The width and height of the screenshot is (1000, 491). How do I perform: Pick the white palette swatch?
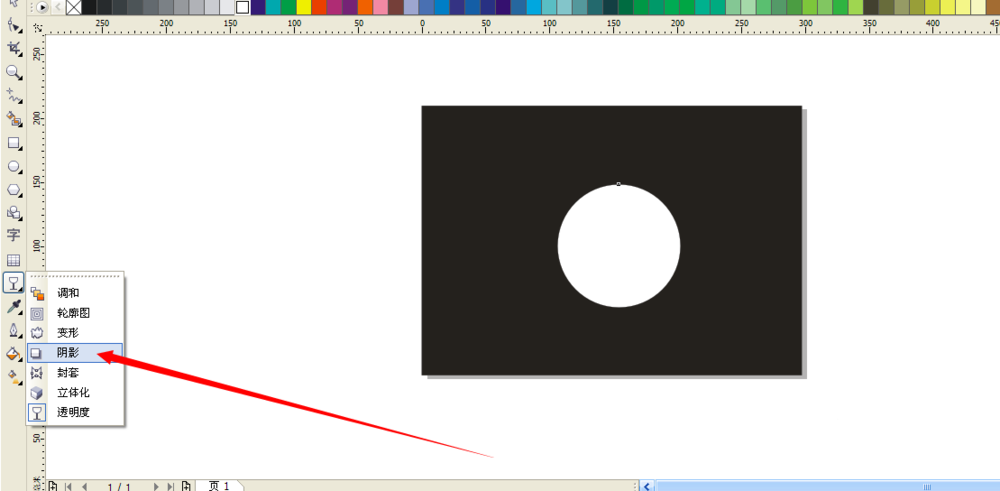(x=242, y=8)
